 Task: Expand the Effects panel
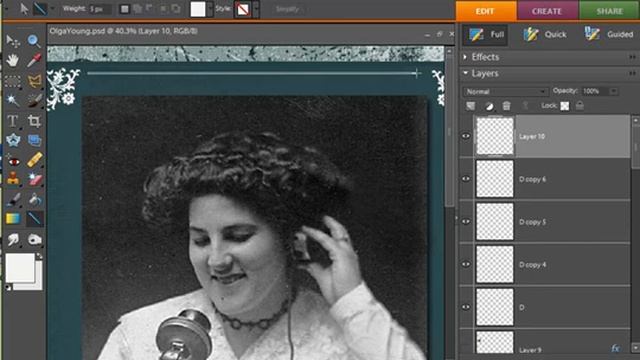[x=465, y=57]
